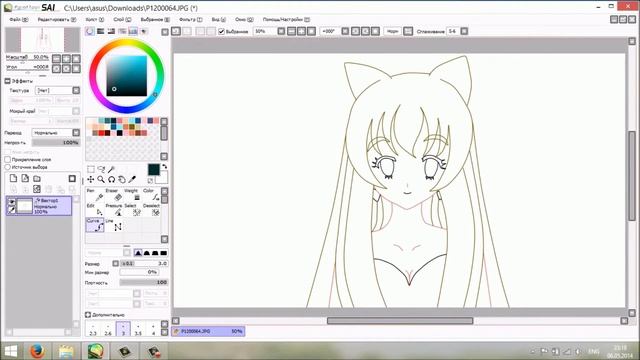Expand the Дополнительно settings section
The image size is (640, 360).
[88, 315]
